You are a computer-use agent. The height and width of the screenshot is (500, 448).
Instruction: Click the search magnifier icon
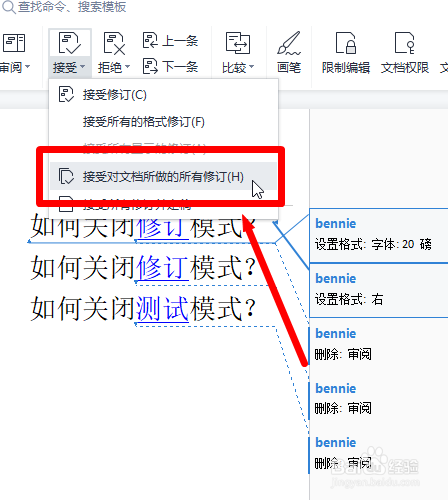(9, 7)
